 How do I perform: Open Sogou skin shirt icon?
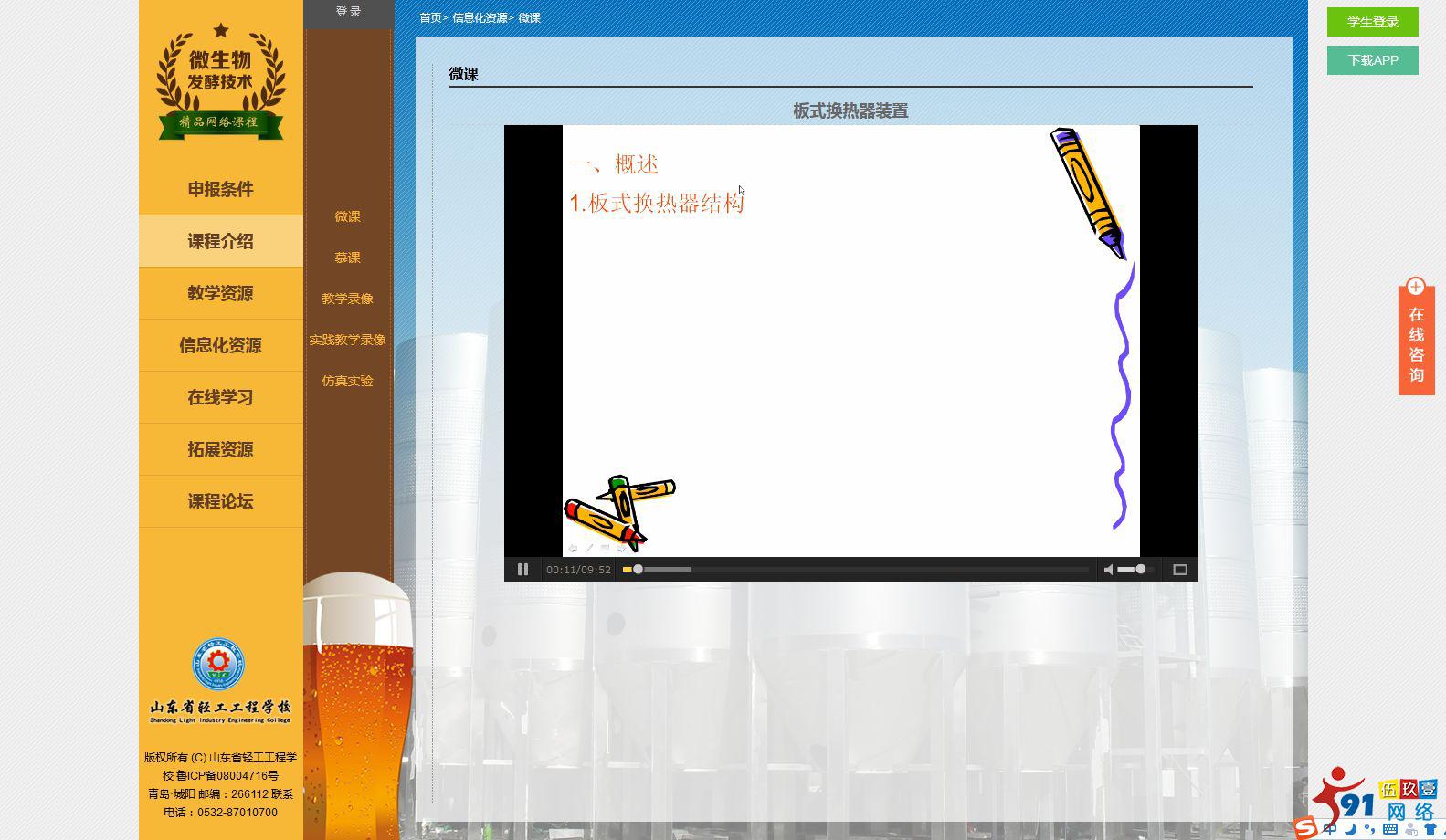1430,829
